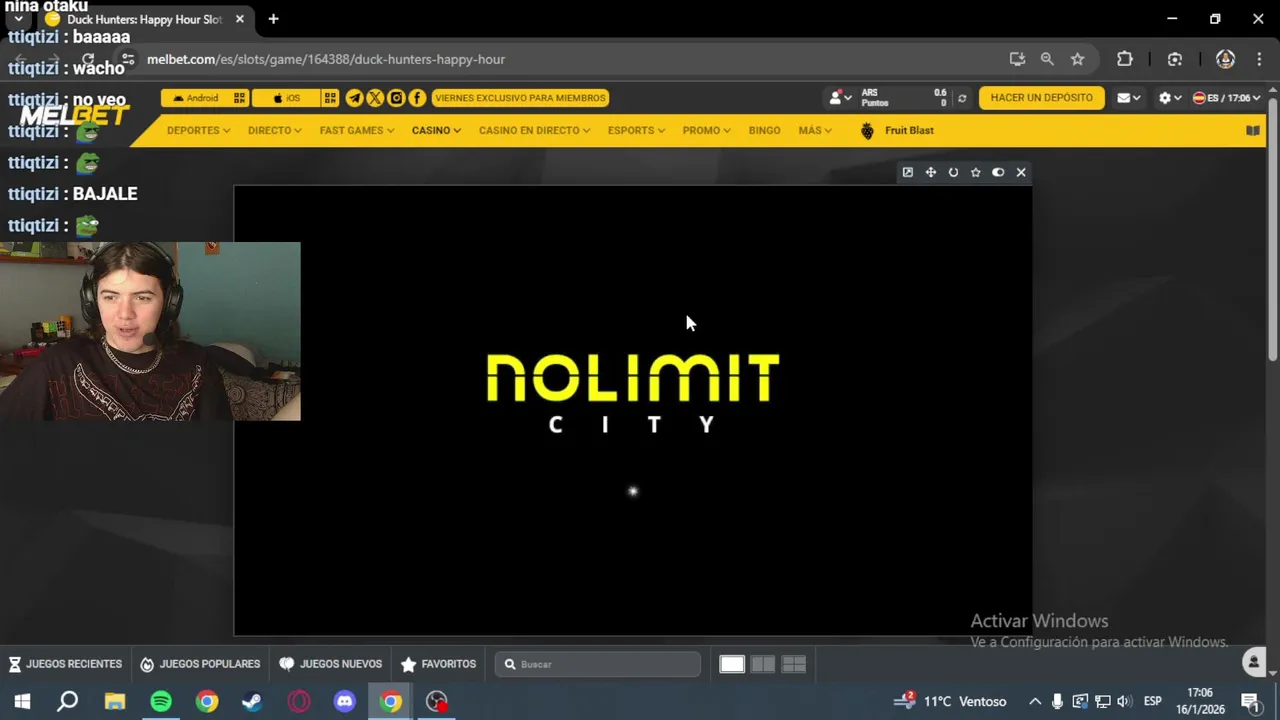Close the Nolimit City game frame
The image size is (1280, 720).
pyautogui.click(x=1021, y=172)
